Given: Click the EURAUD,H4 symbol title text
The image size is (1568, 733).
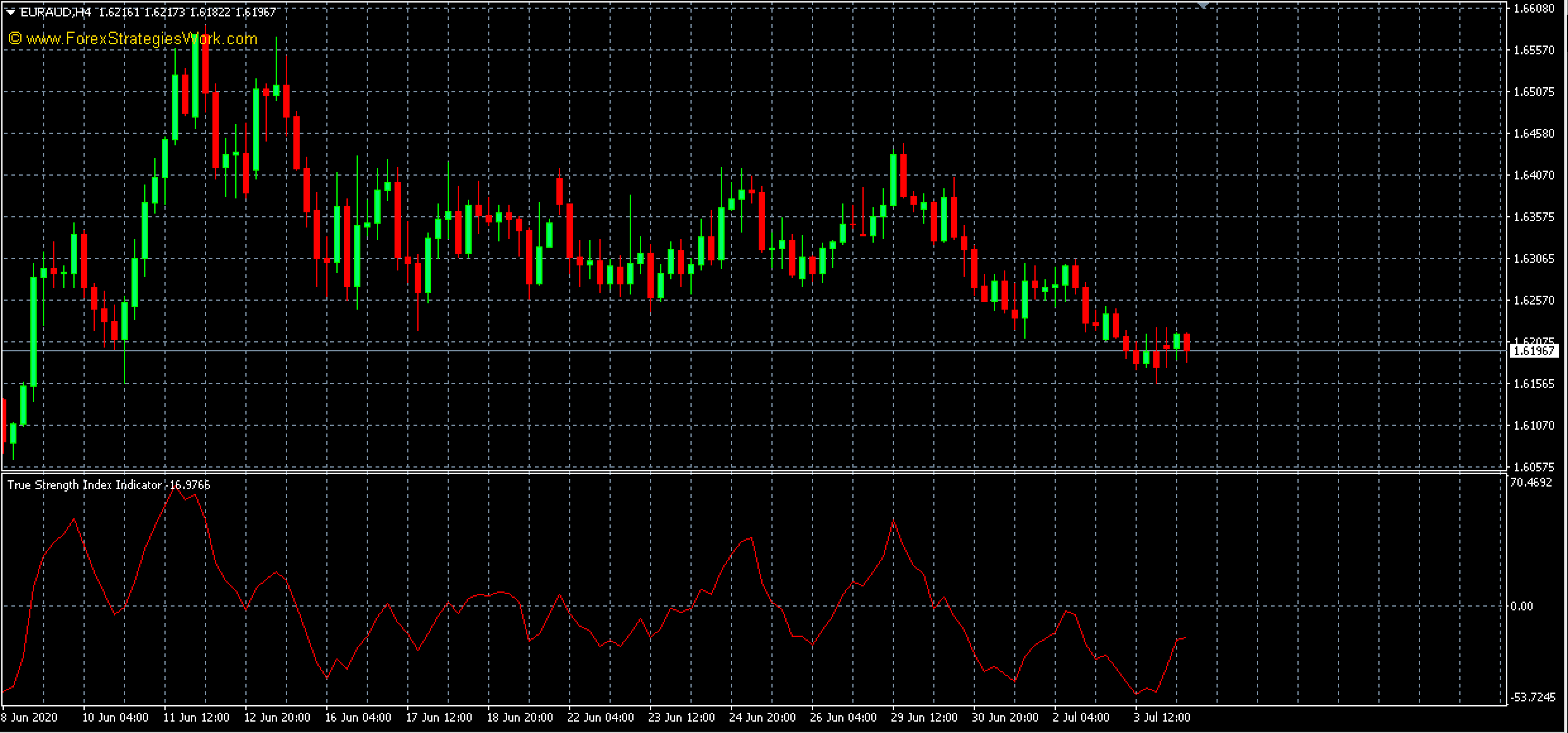Looking at the screenshot, I should (56, 12).
